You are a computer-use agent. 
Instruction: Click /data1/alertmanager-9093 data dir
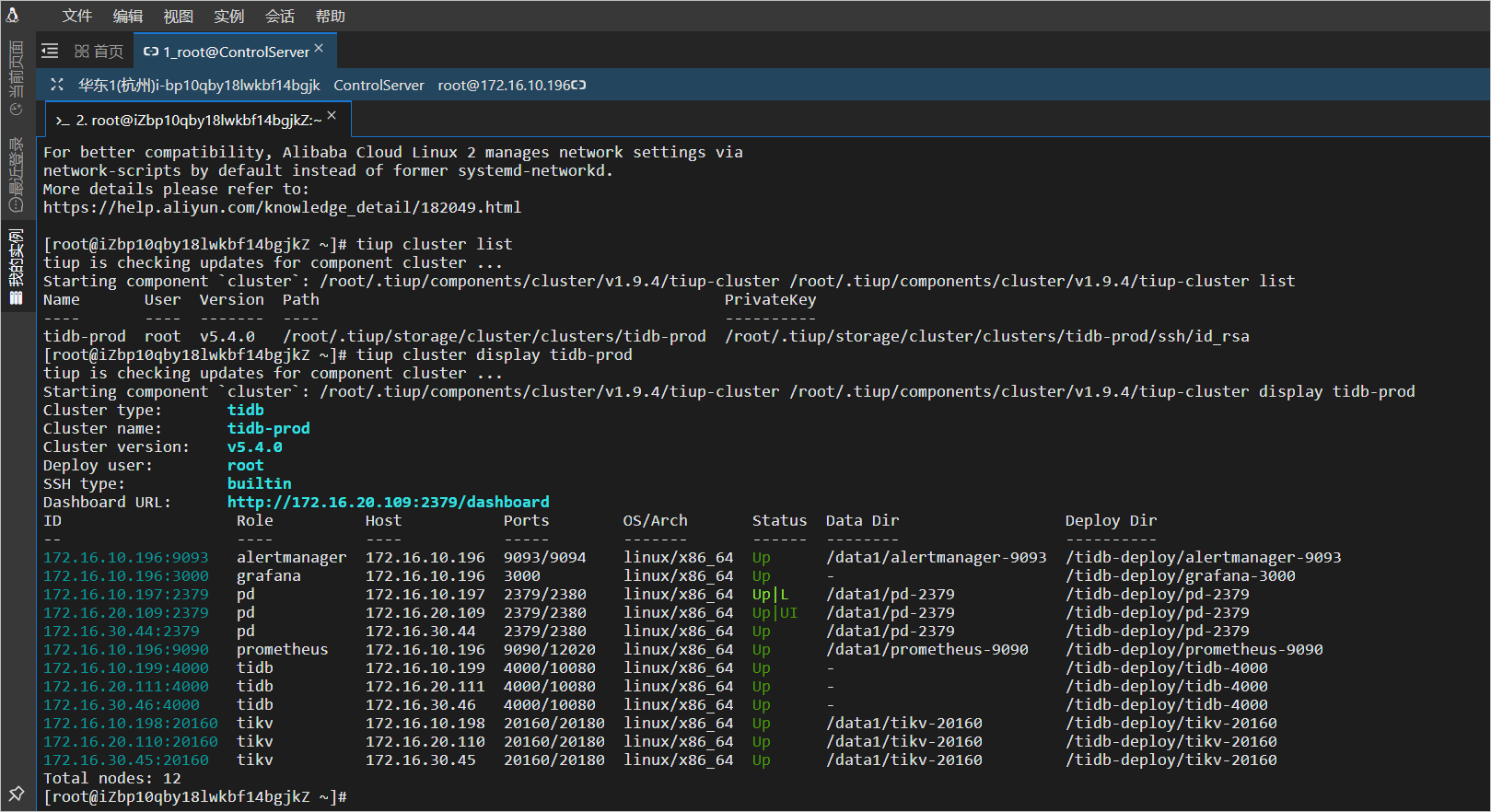(936, 557)
